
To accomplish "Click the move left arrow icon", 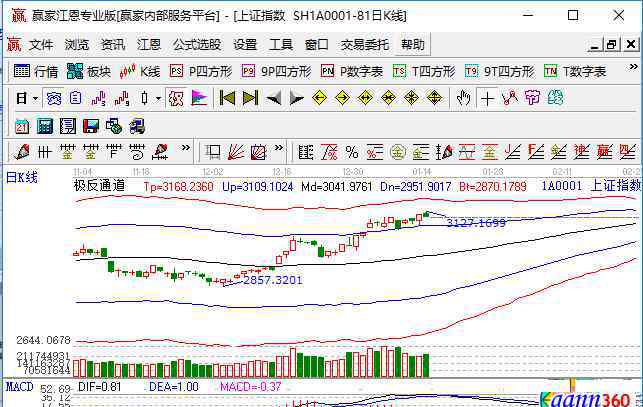I will click(274, 98).
